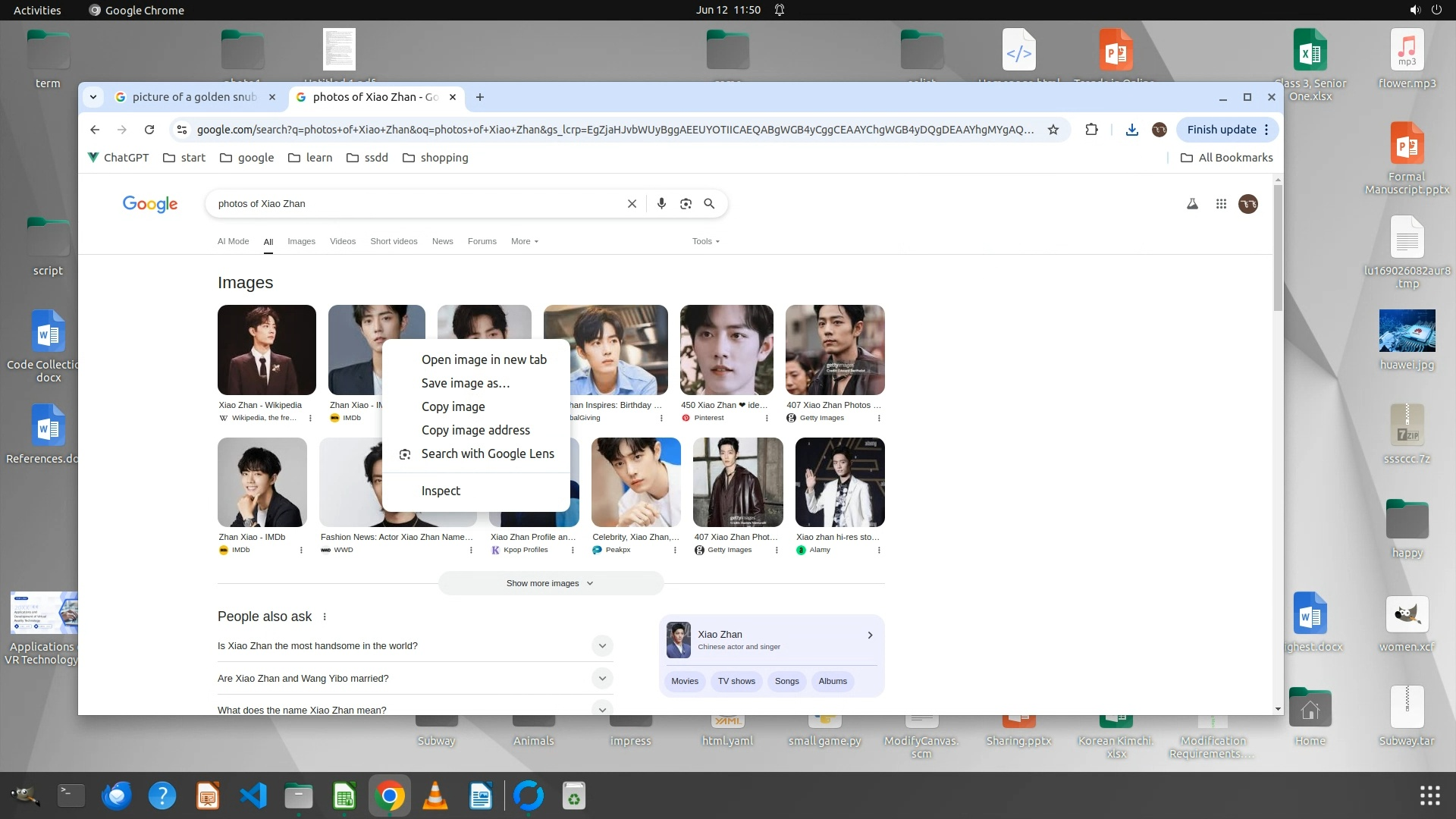This screenshot has height=819, width=1456.
Task: Bookmark this page with star icon
Action: tap(1053, 130)
